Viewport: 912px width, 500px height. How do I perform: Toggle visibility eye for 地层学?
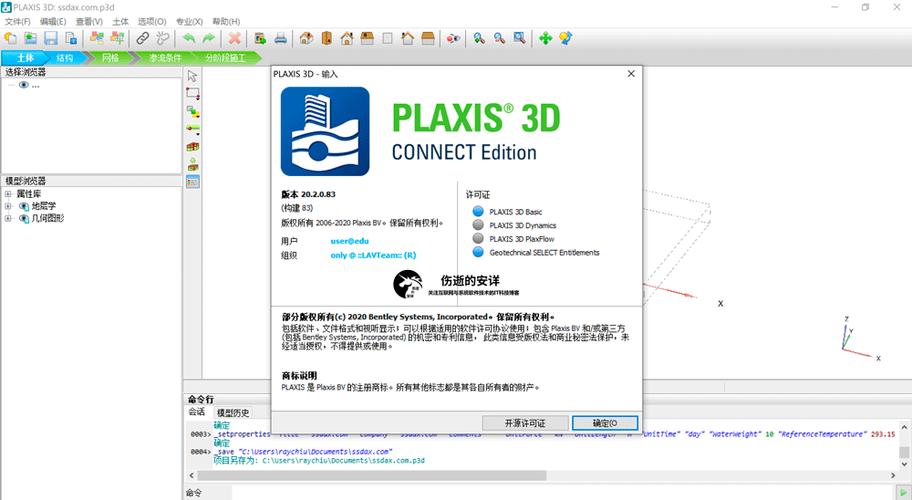point(24,206)
